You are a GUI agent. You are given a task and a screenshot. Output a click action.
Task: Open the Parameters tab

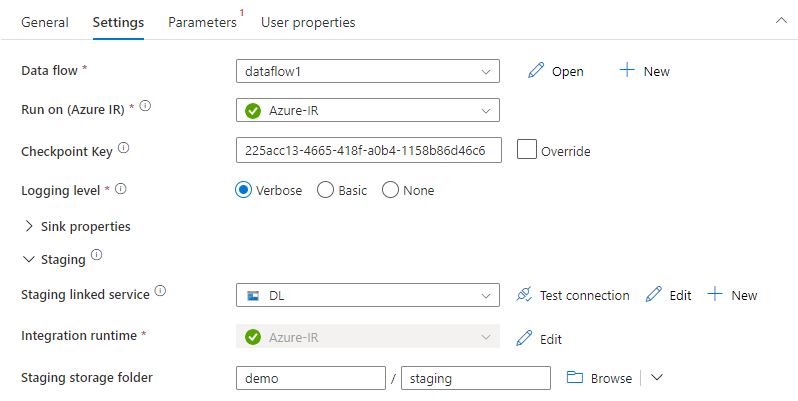(203, 22)
